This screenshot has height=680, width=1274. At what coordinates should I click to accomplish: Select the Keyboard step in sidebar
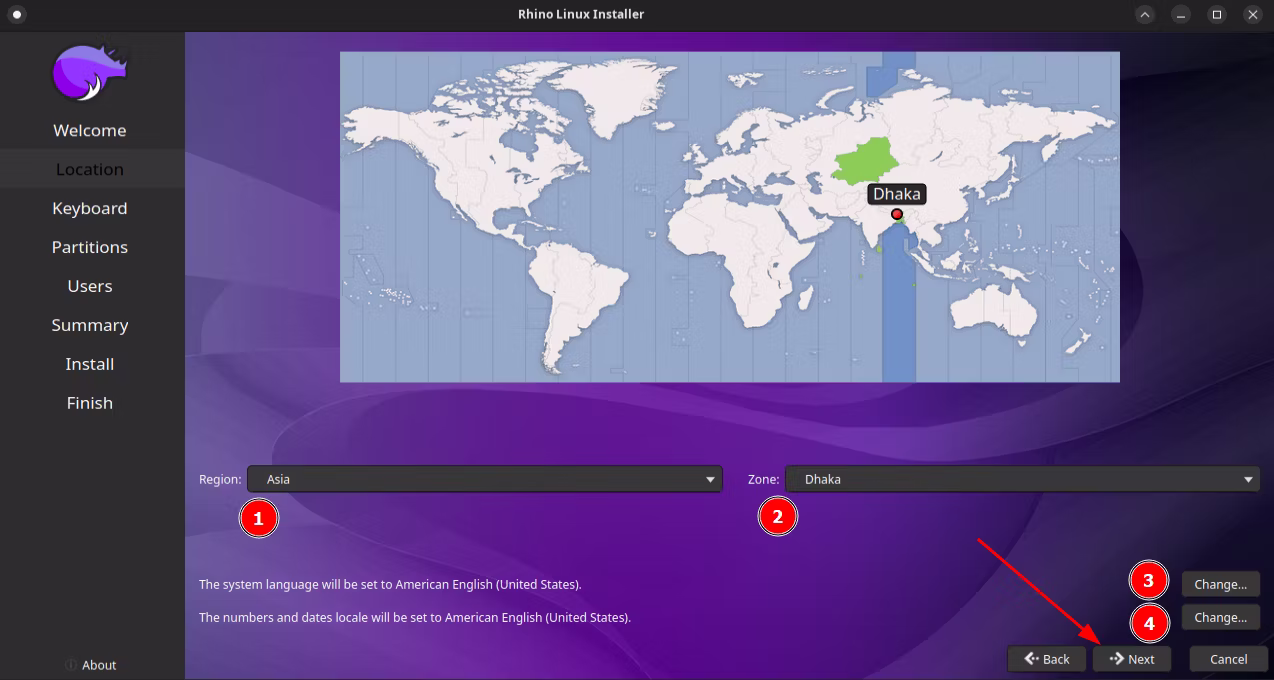pyautogui.click(x=90, y=208)
